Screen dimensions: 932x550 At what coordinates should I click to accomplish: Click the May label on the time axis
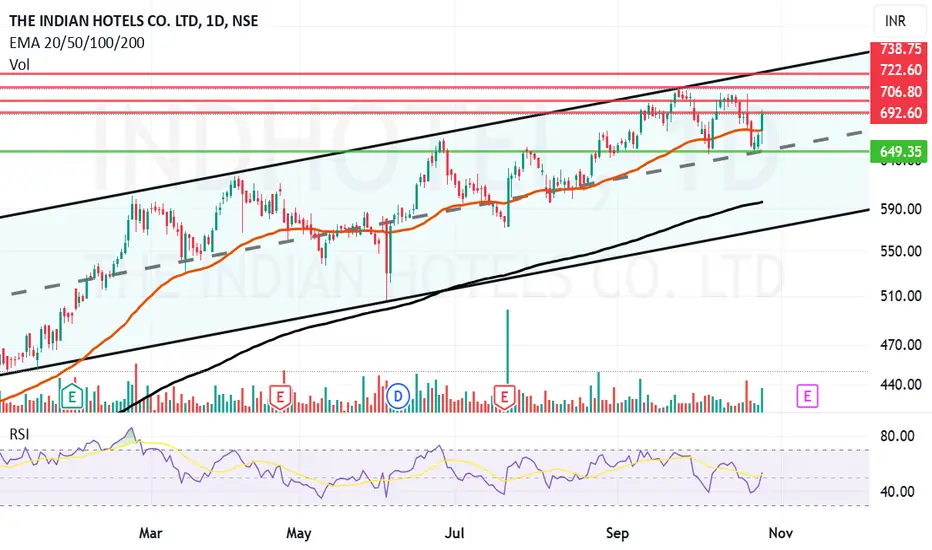click(298, 533)
